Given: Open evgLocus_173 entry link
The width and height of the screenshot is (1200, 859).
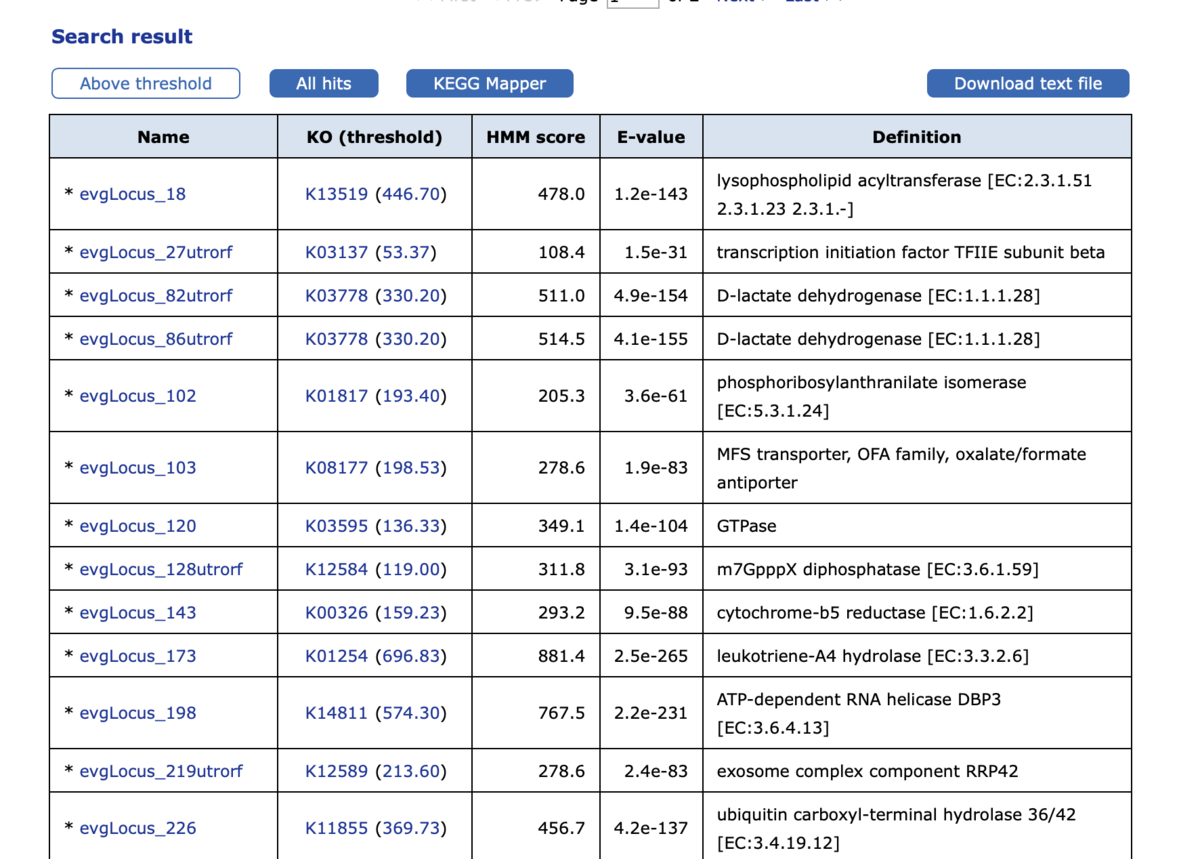Looking at the screenshot, I should click(137, 656).
